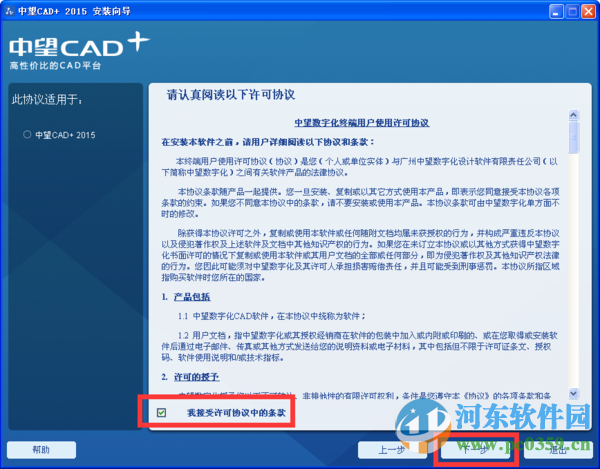Click the bold line 在安装本软件之前
The image size is (600, 469).
pyautogui.click(x=267, y=142)
